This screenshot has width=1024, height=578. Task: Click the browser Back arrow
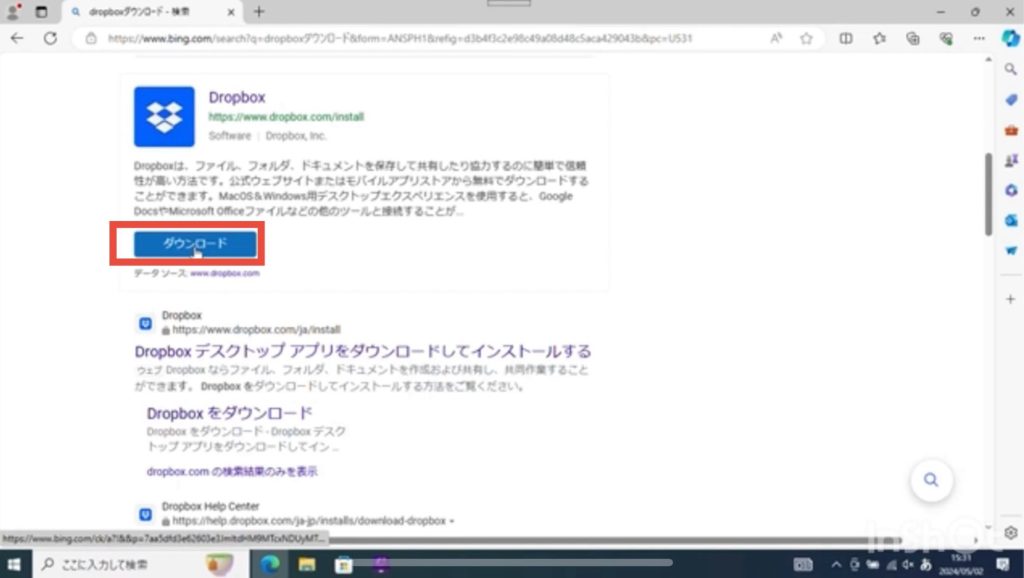[17, 38]
